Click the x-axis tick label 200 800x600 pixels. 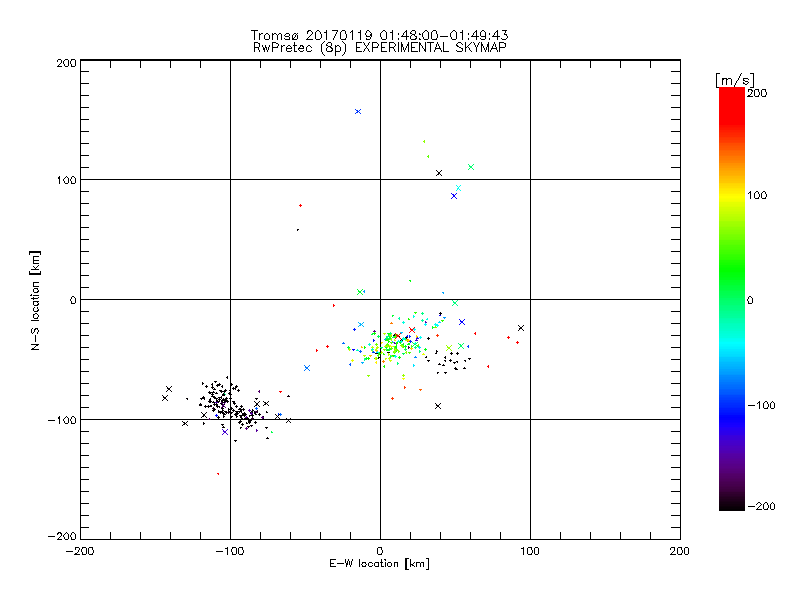click(680, 552)
